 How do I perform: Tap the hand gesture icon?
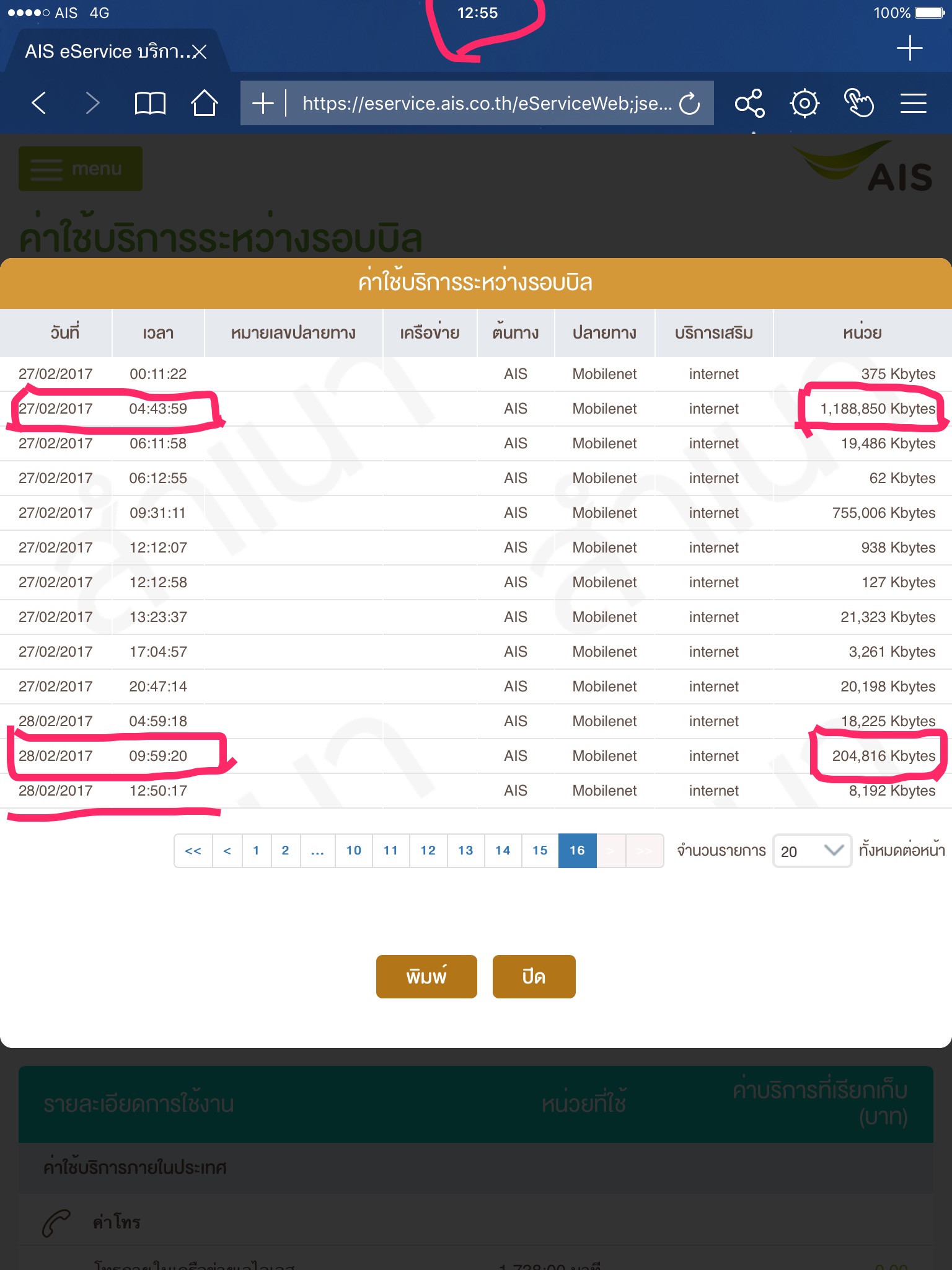pyautogui.click(x=859, y=103)
